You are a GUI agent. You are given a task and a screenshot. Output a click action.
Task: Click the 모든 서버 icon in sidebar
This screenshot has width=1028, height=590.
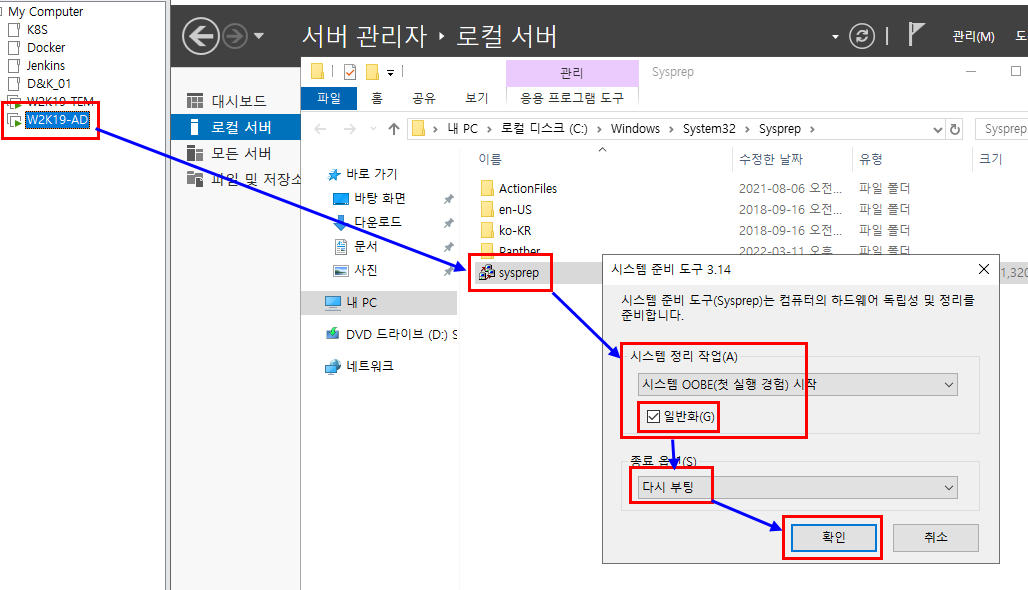coord(195,153)
